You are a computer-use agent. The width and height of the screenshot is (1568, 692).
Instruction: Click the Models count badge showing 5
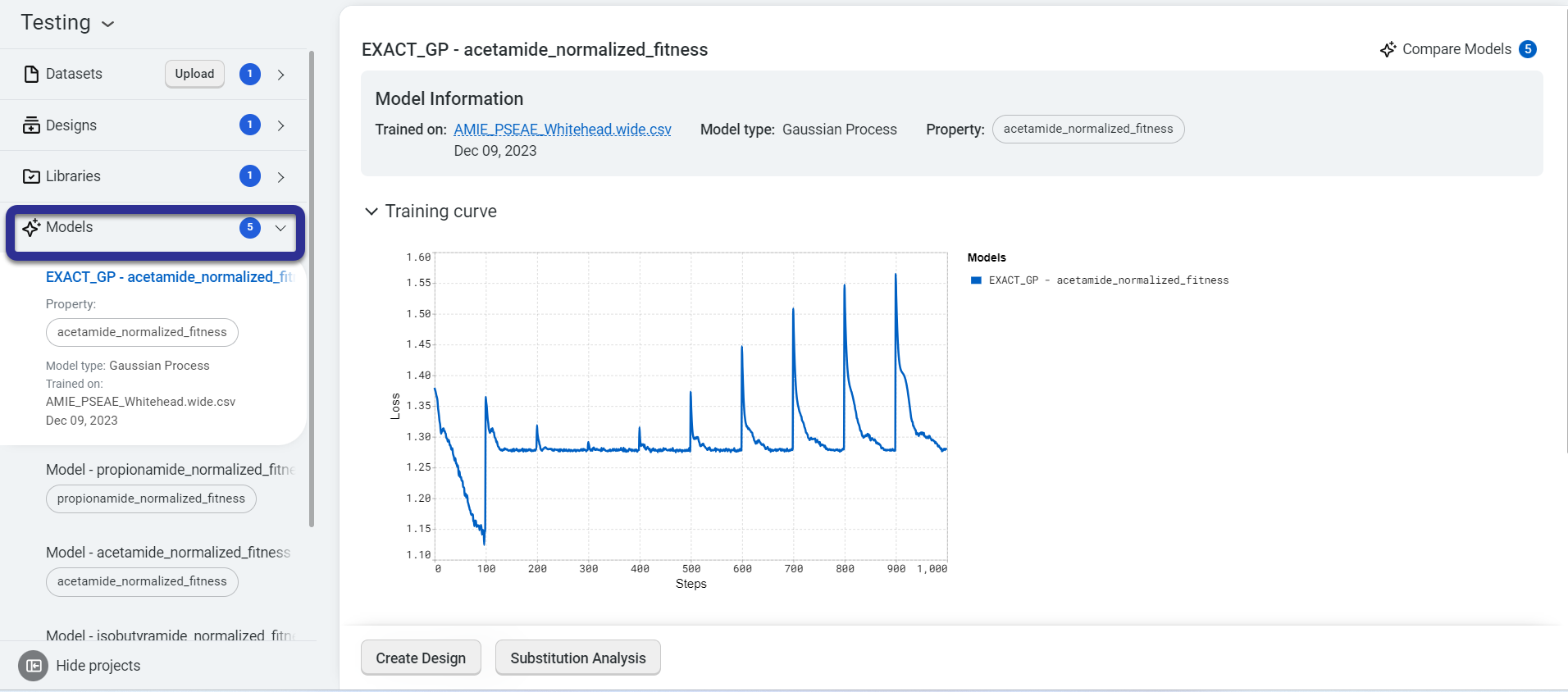click(x=250, y=227)
